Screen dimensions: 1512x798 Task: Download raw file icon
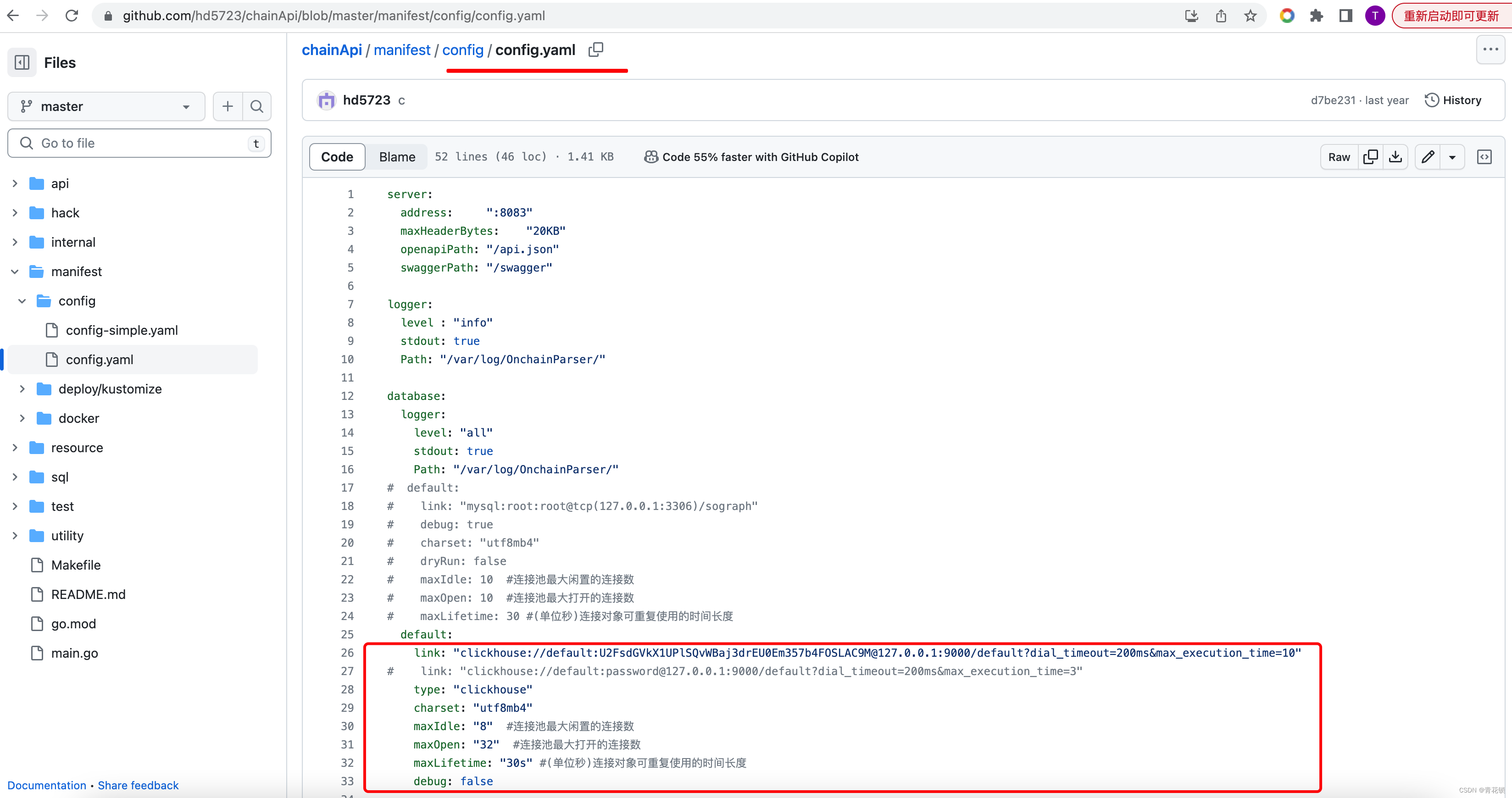tap(1396, 157)
